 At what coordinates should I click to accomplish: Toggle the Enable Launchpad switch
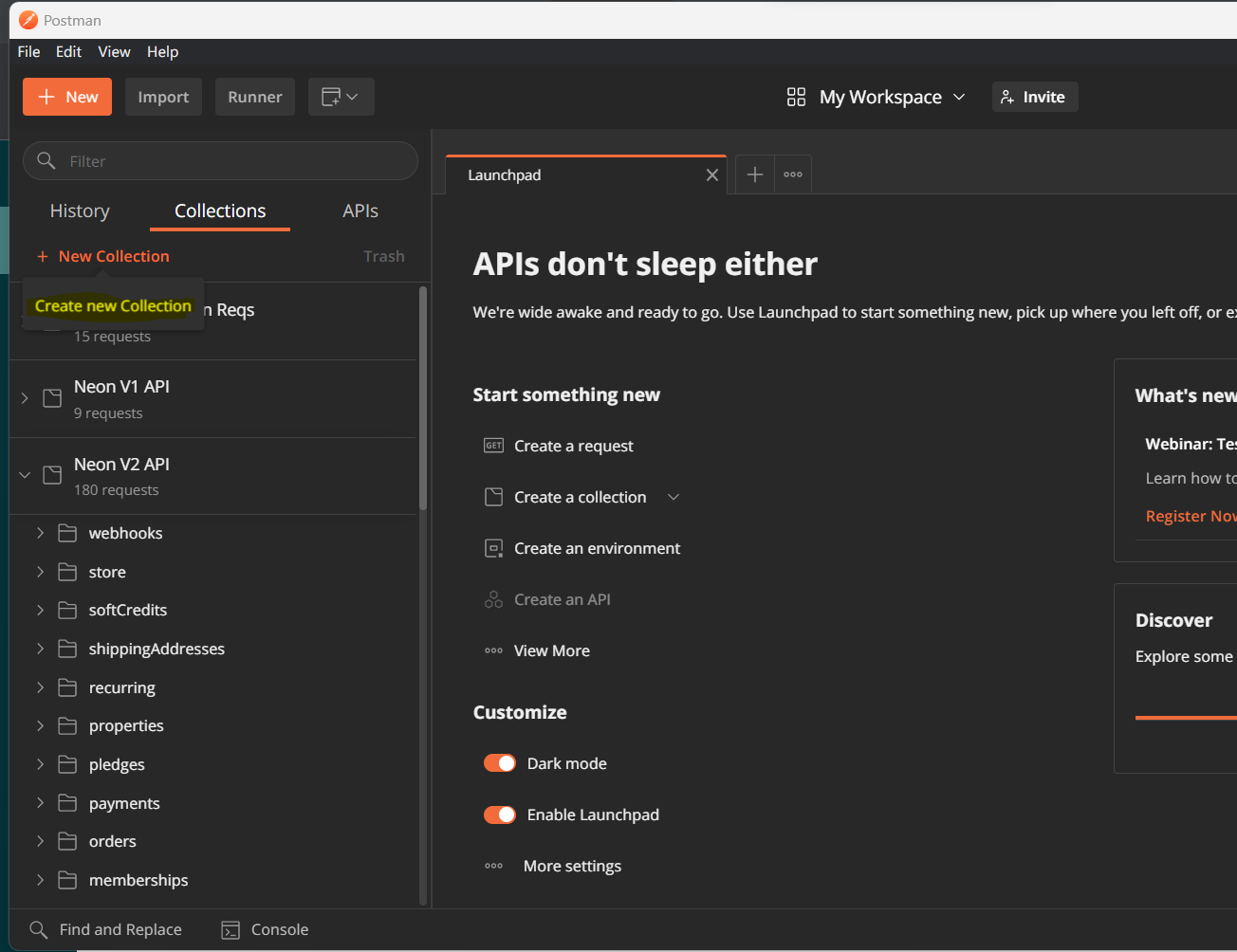pos(500,815)
